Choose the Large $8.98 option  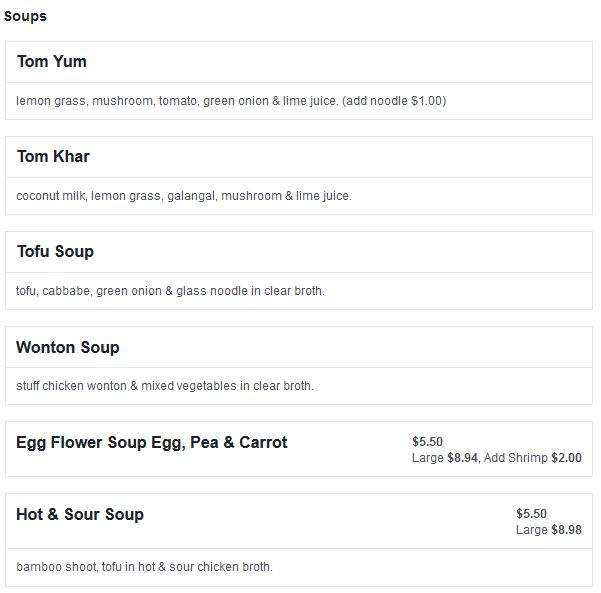coord(549,530)
